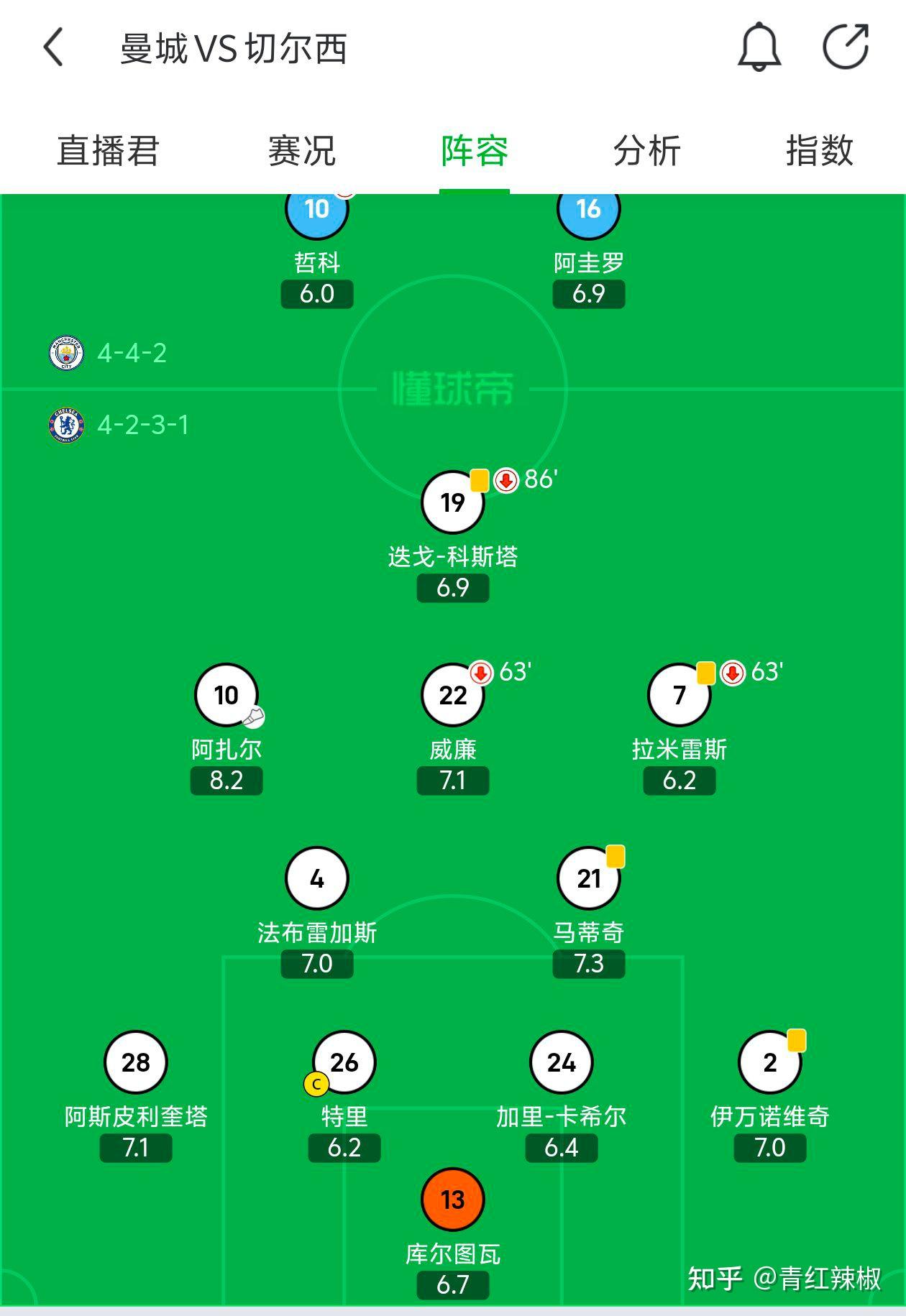Tap 阿扎尔's 8.2 rating badge
906x1316 pixels.
226,781
